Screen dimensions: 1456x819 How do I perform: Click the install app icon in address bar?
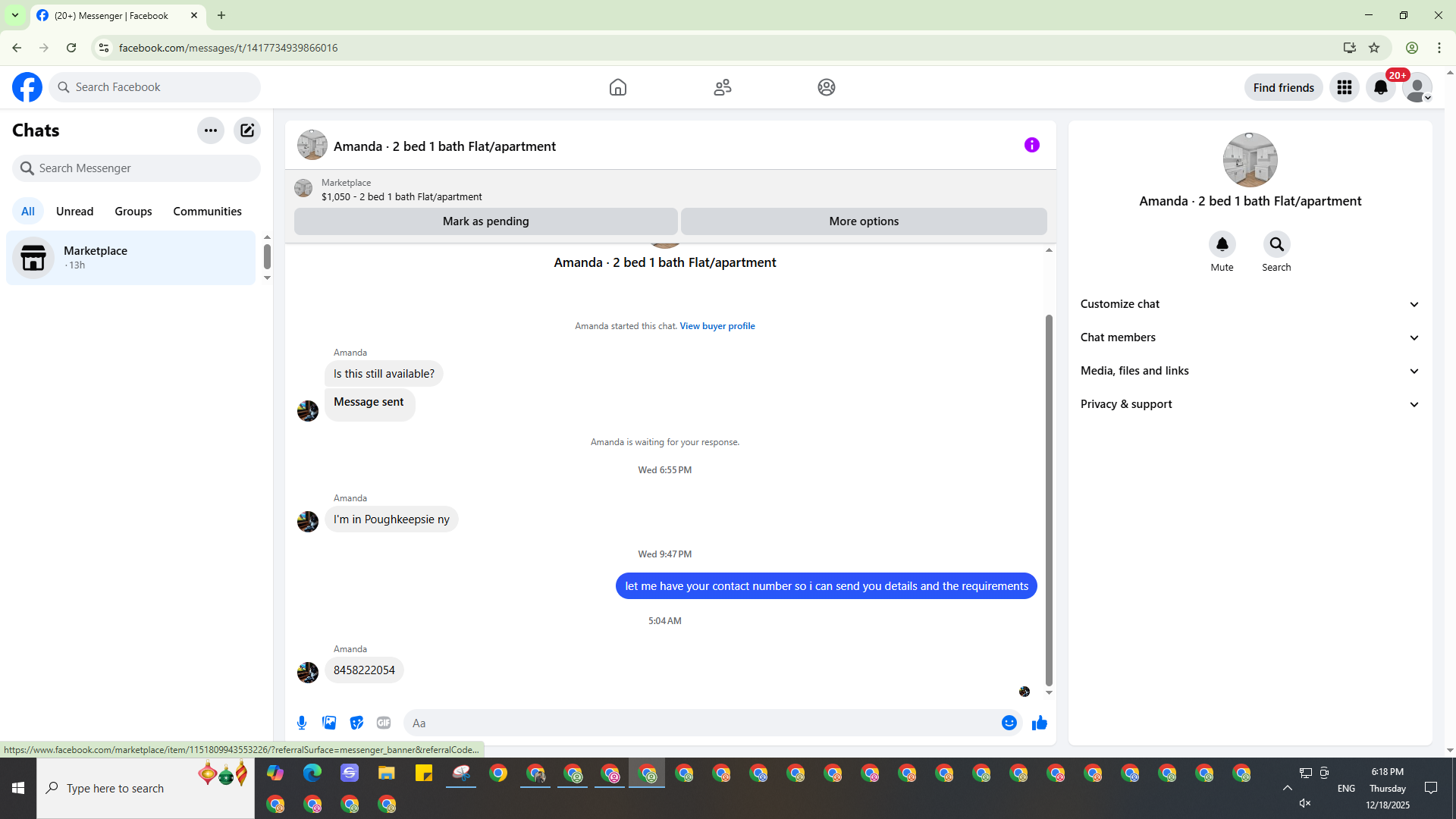click(1349, 48)
